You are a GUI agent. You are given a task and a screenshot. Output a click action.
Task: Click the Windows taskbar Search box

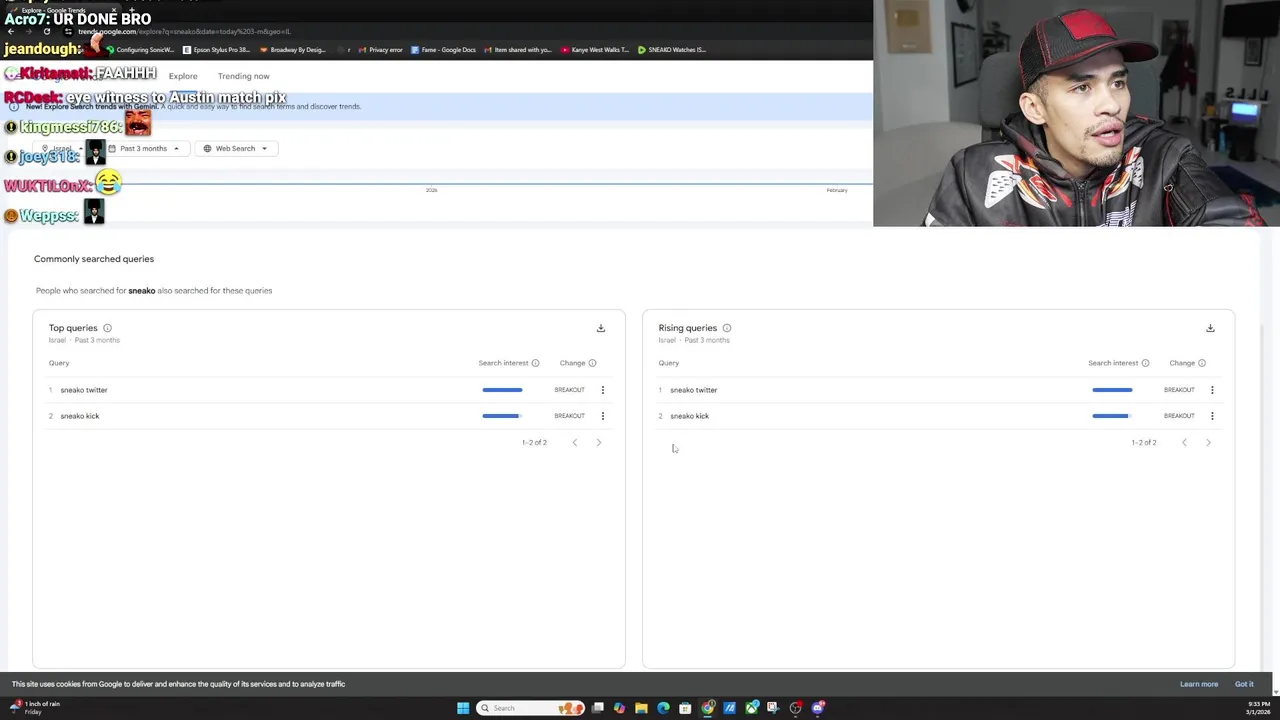(530, 708)
